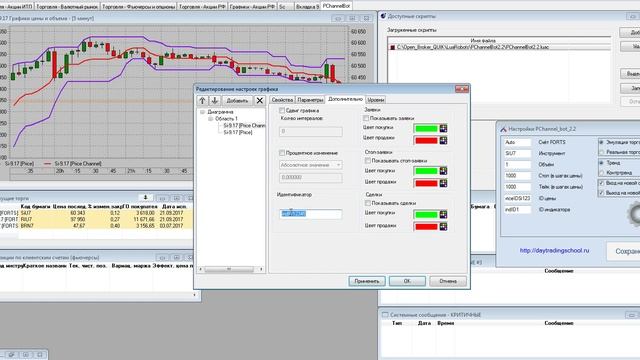Image resolution: width=640 pixels, height=360 pixels.
Task: Enable Показывать заявки checkbox
Action: [366, 118]
